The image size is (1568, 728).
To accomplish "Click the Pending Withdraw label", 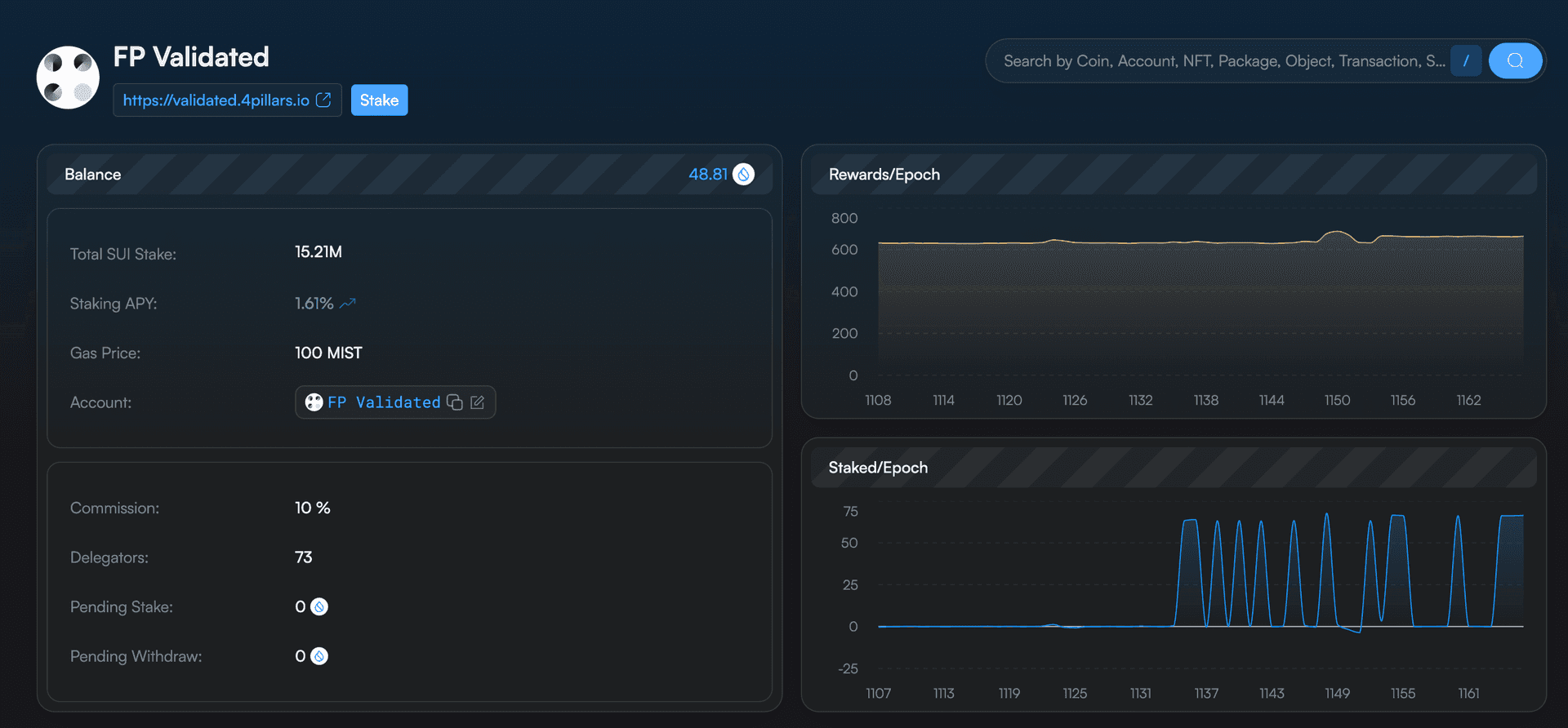I will tap(136, 656).
